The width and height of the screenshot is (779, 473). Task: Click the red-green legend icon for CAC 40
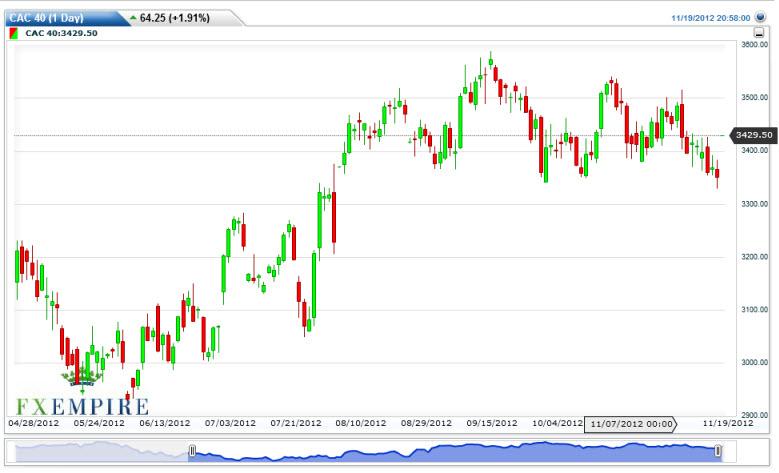(x=14, y=33)
